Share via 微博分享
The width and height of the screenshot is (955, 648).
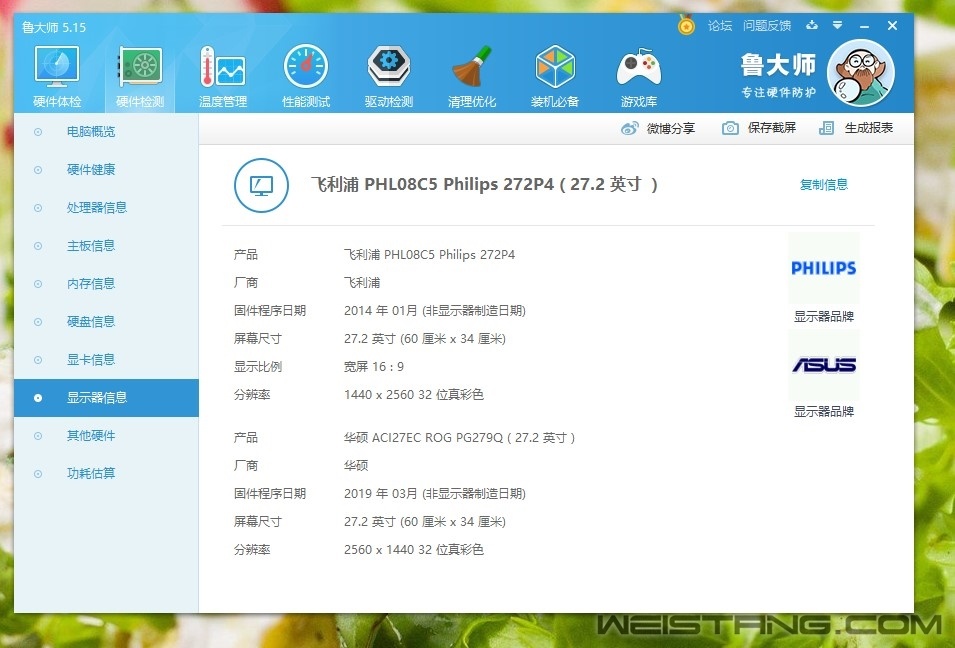658,128
